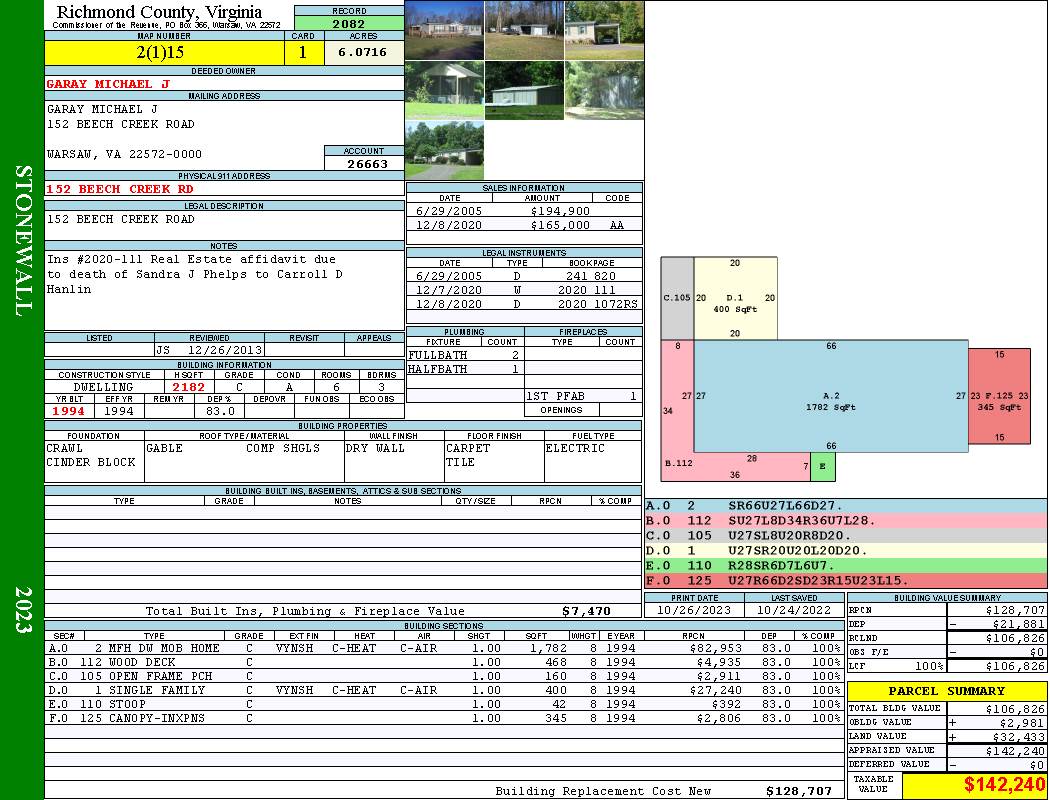
Task: Click building section F.0 CANOPY-INXPNS row
Action: (x=445, y=718)
